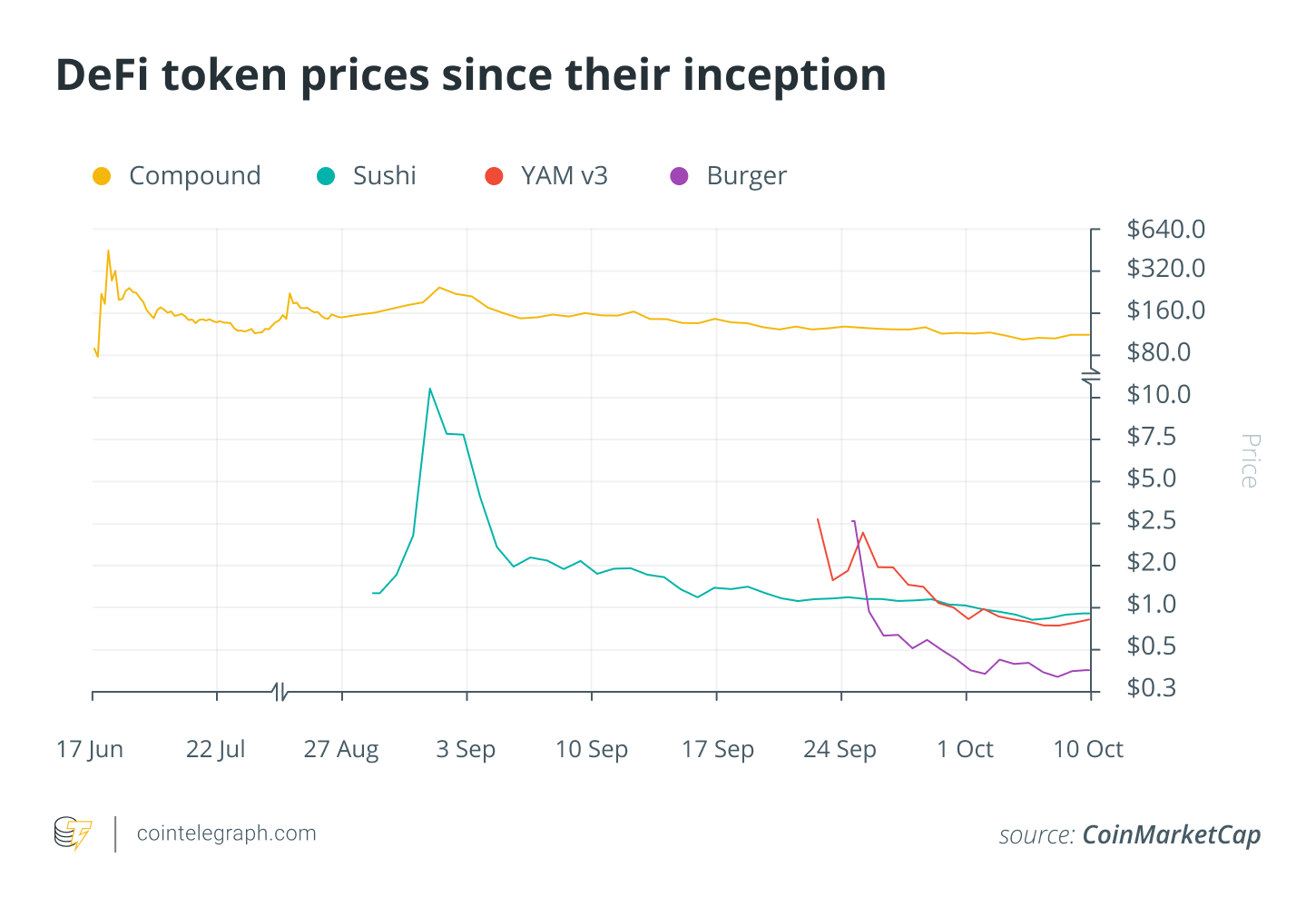Toggle the Burger legend entry
The image size is (1316, 907).
coord(728,176)
